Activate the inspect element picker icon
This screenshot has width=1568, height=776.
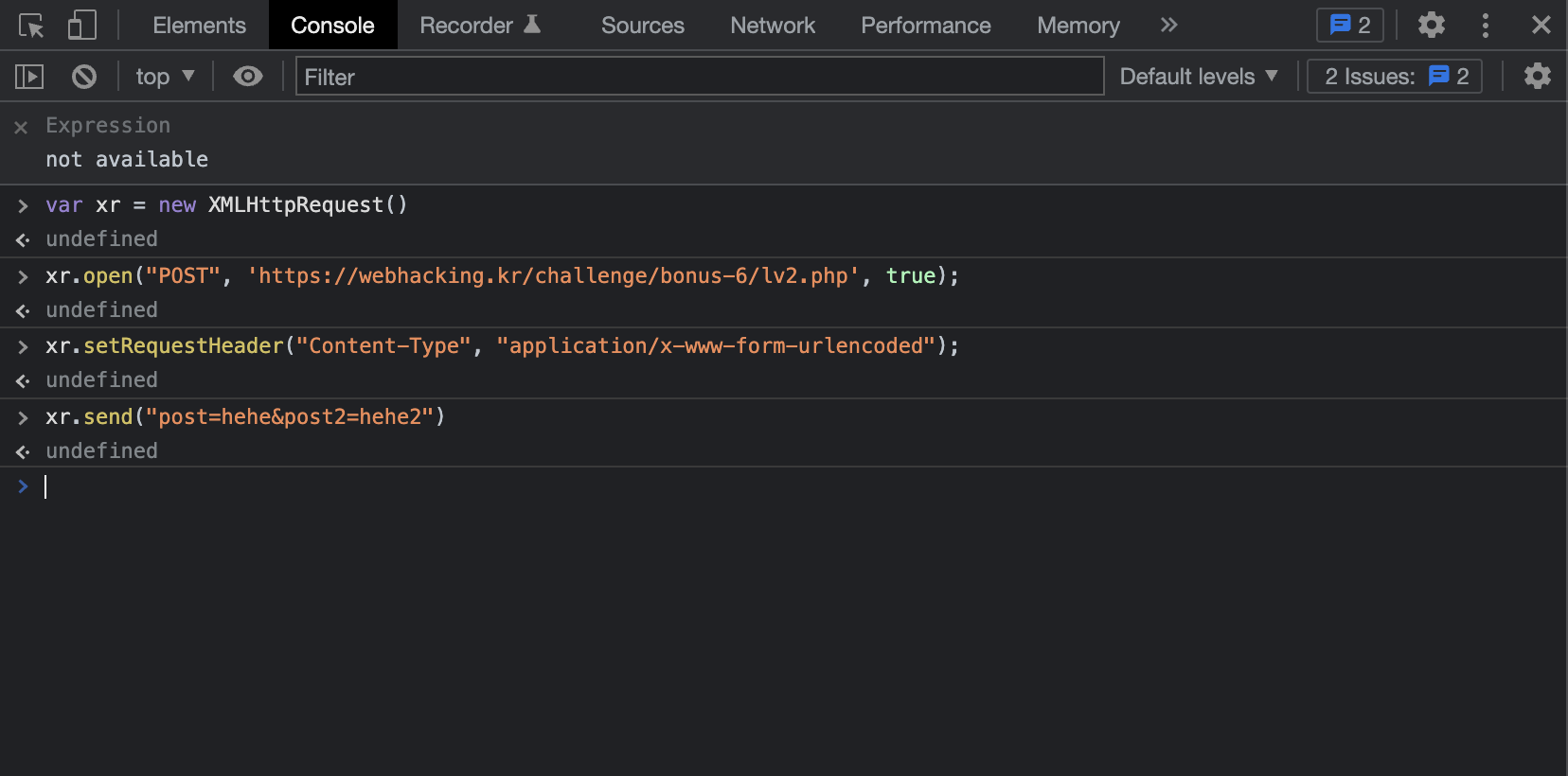(x=31, y=26)
